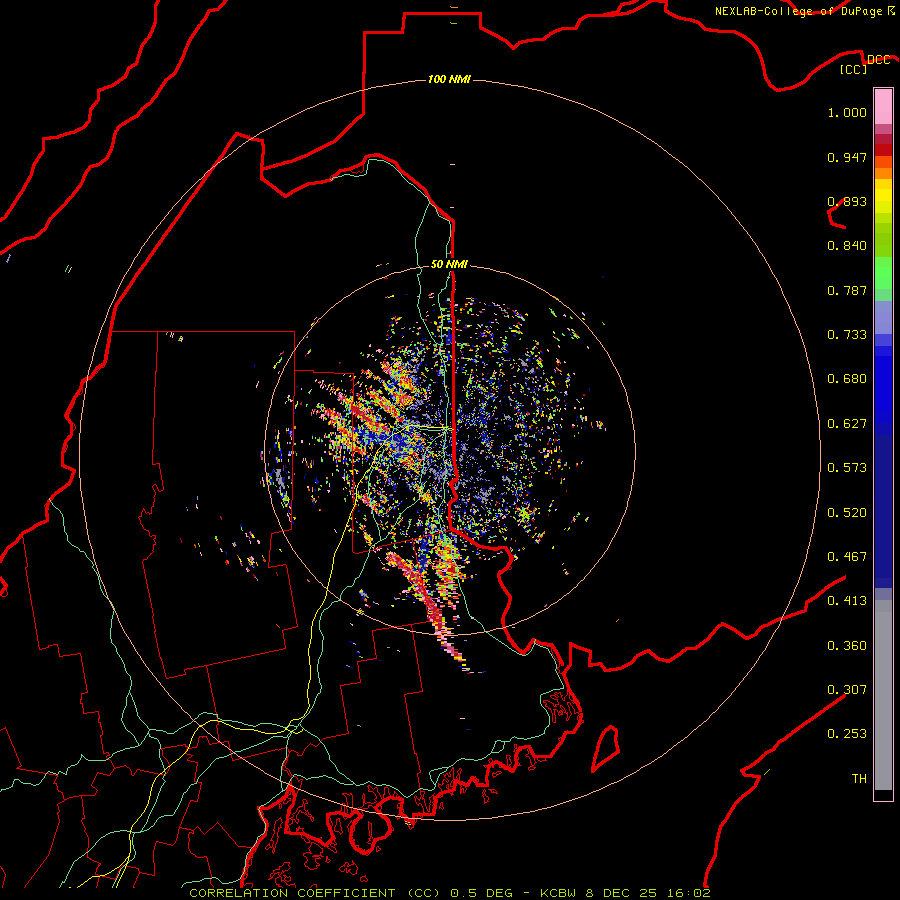Pick the yellow segment of the color bar

click(883, 196)
